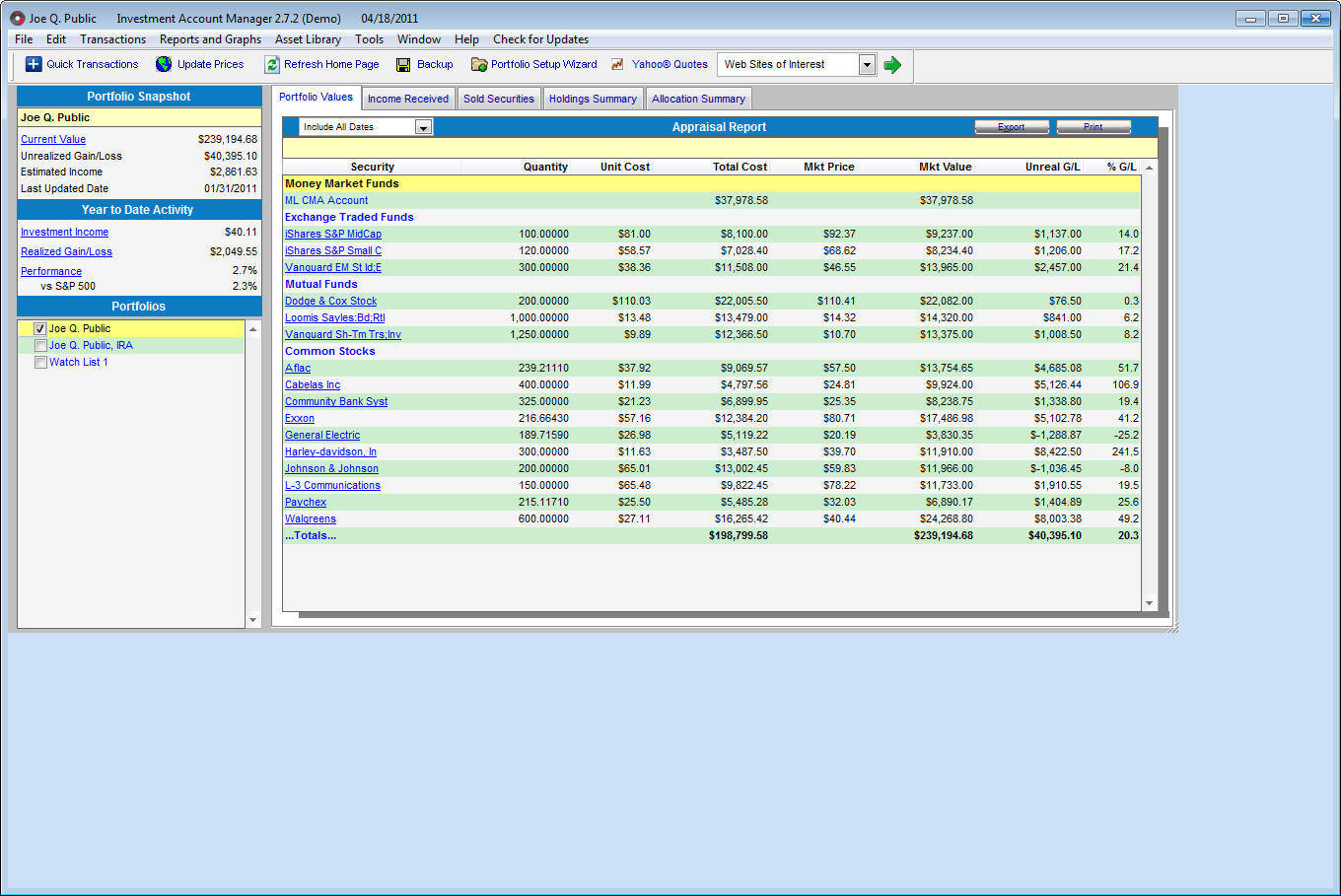Screen dimensions: 1341x896
Task: Select the Portfolio Values tab
Action: coord(316,97)
